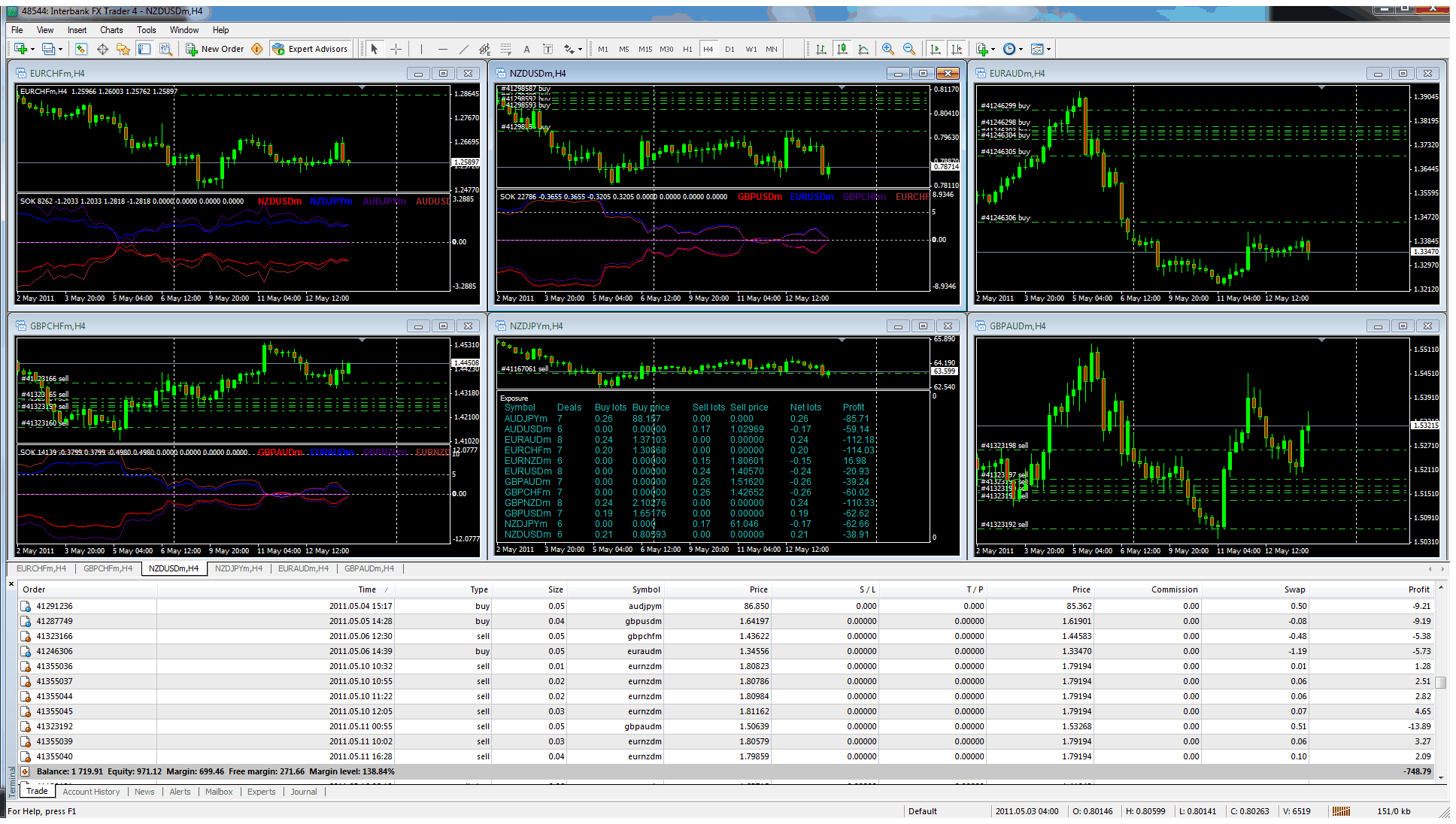This screenshot has height=824, width=1456.
Task: Click the Indicators list icon
Action: pyautogui.click(x=981, y=49)
